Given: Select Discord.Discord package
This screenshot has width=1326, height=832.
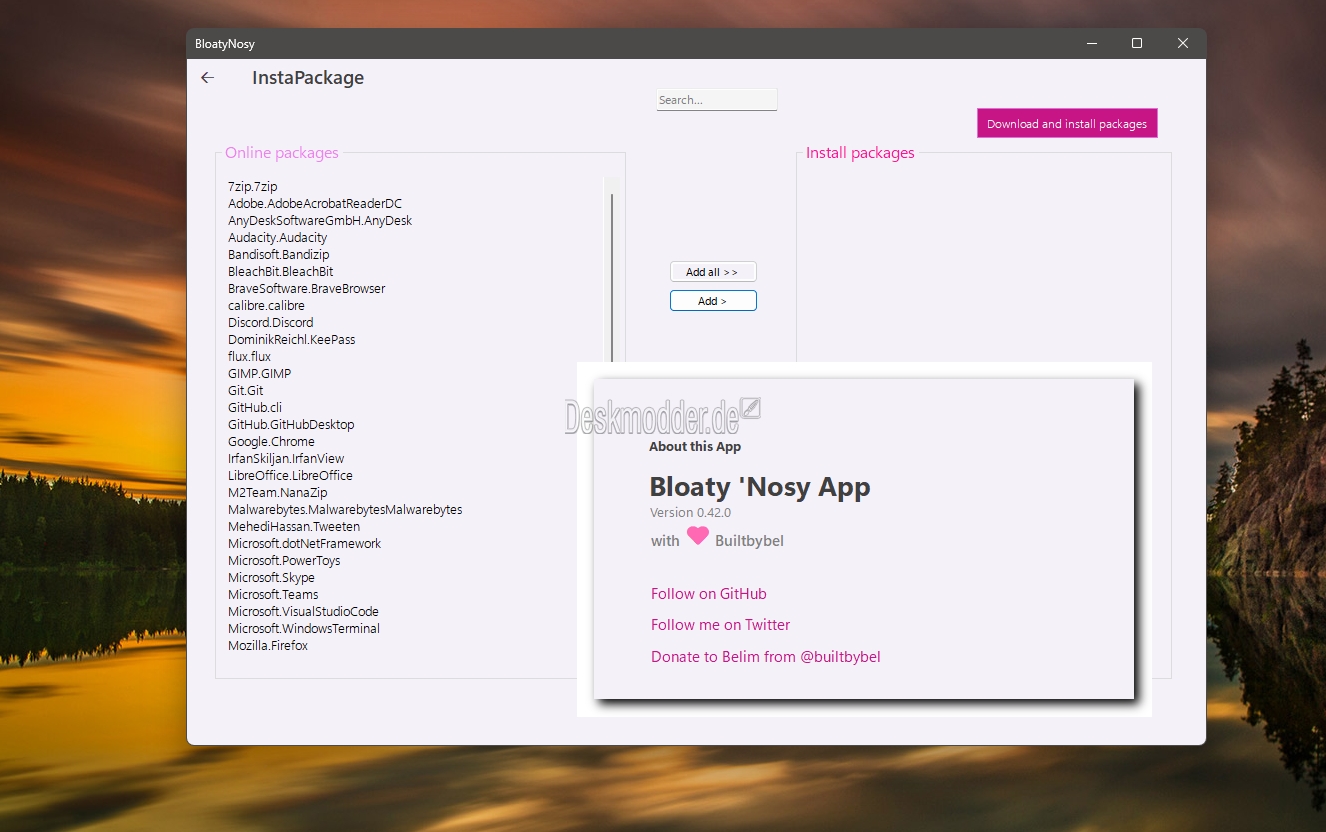Looking at the screenshot, I should (x=271, y=323).
